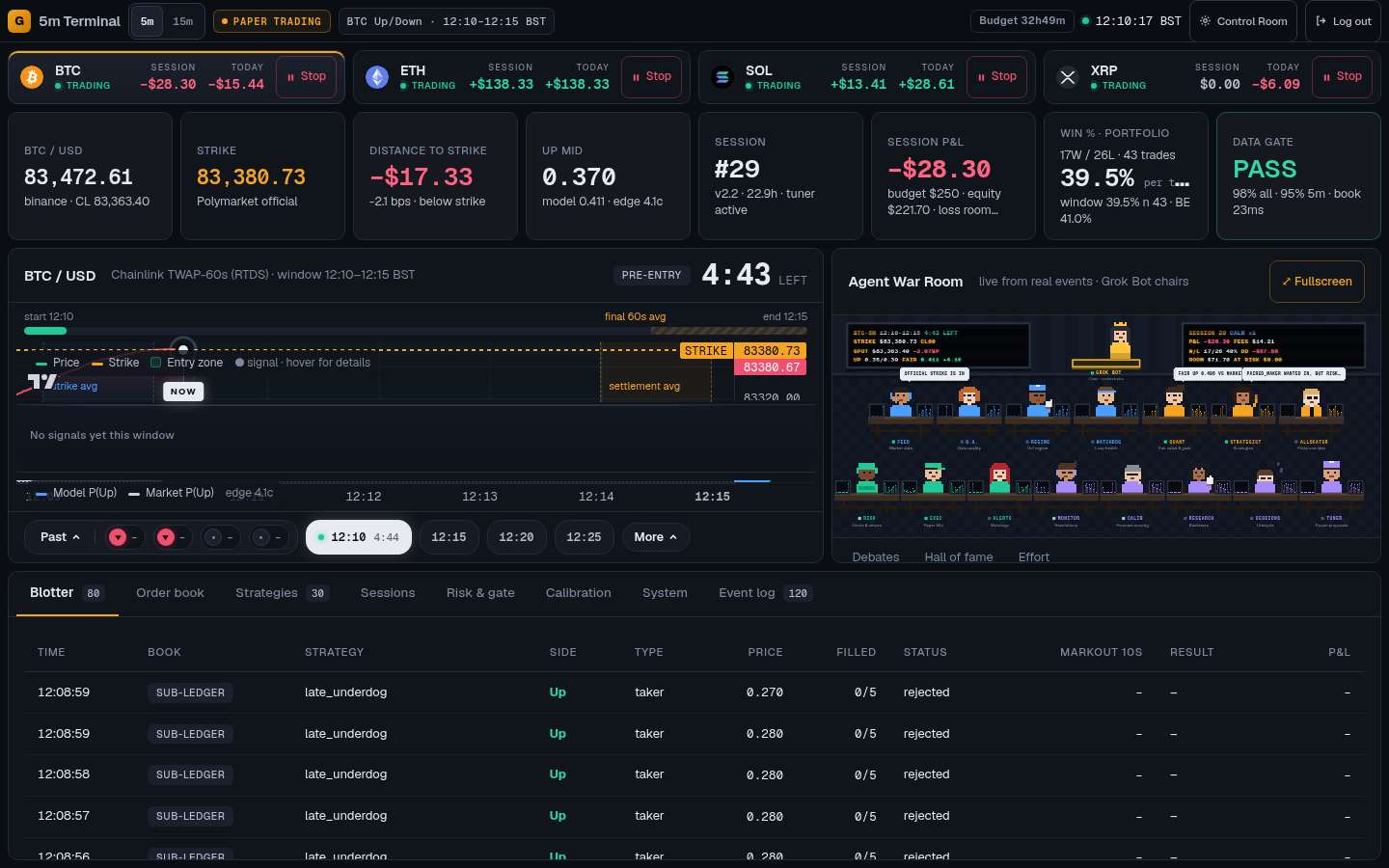Open the Control Room
This screenshot has width=1389, height=868.
click(1243, 21)
